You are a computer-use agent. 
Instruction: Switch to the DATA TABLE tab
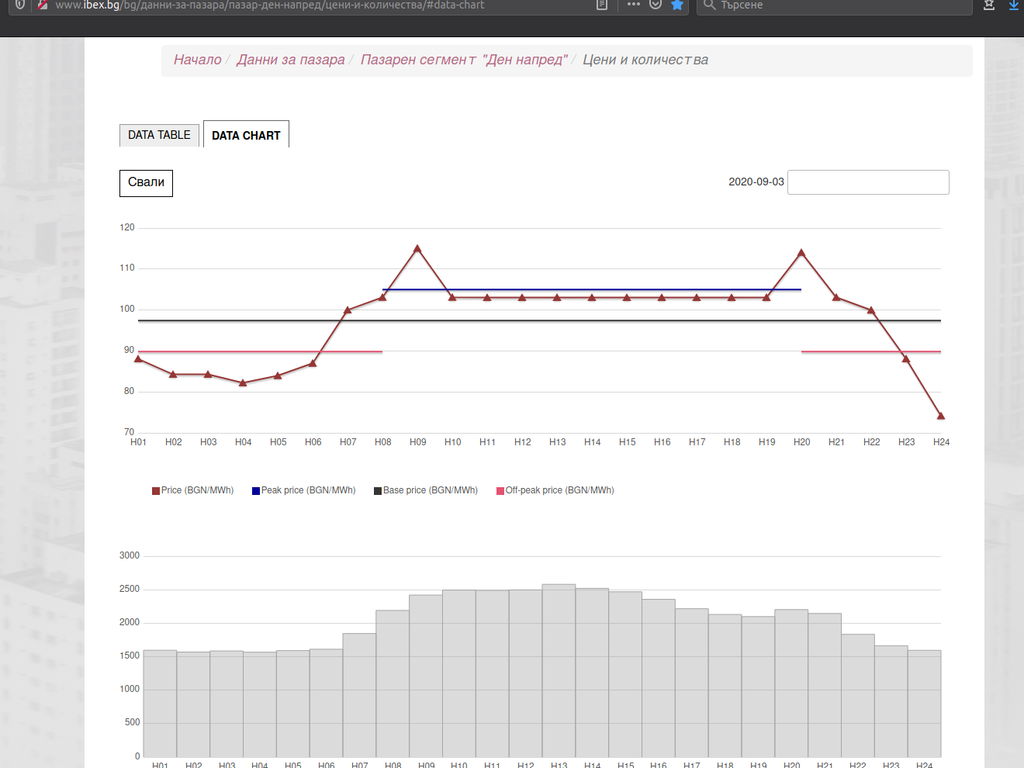[x=159, y=135]
